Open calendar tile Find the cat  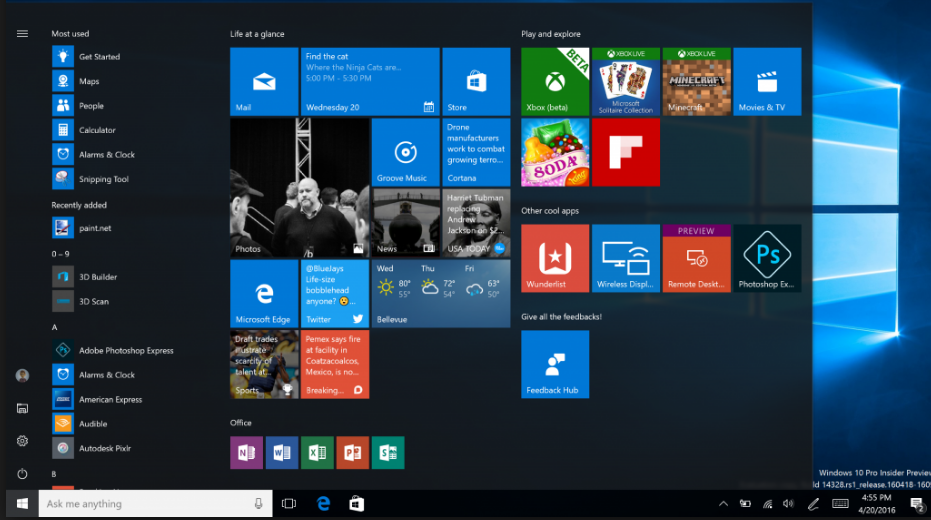point(370,81)
